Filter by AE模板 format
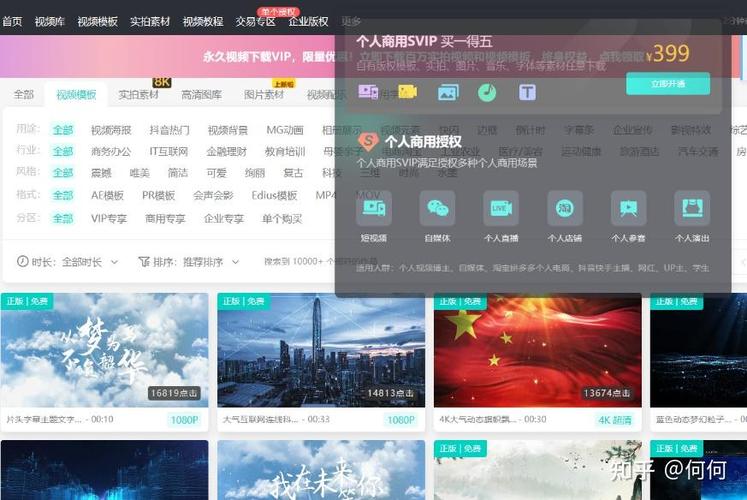The image size is (747, 500). click(108, 195)
